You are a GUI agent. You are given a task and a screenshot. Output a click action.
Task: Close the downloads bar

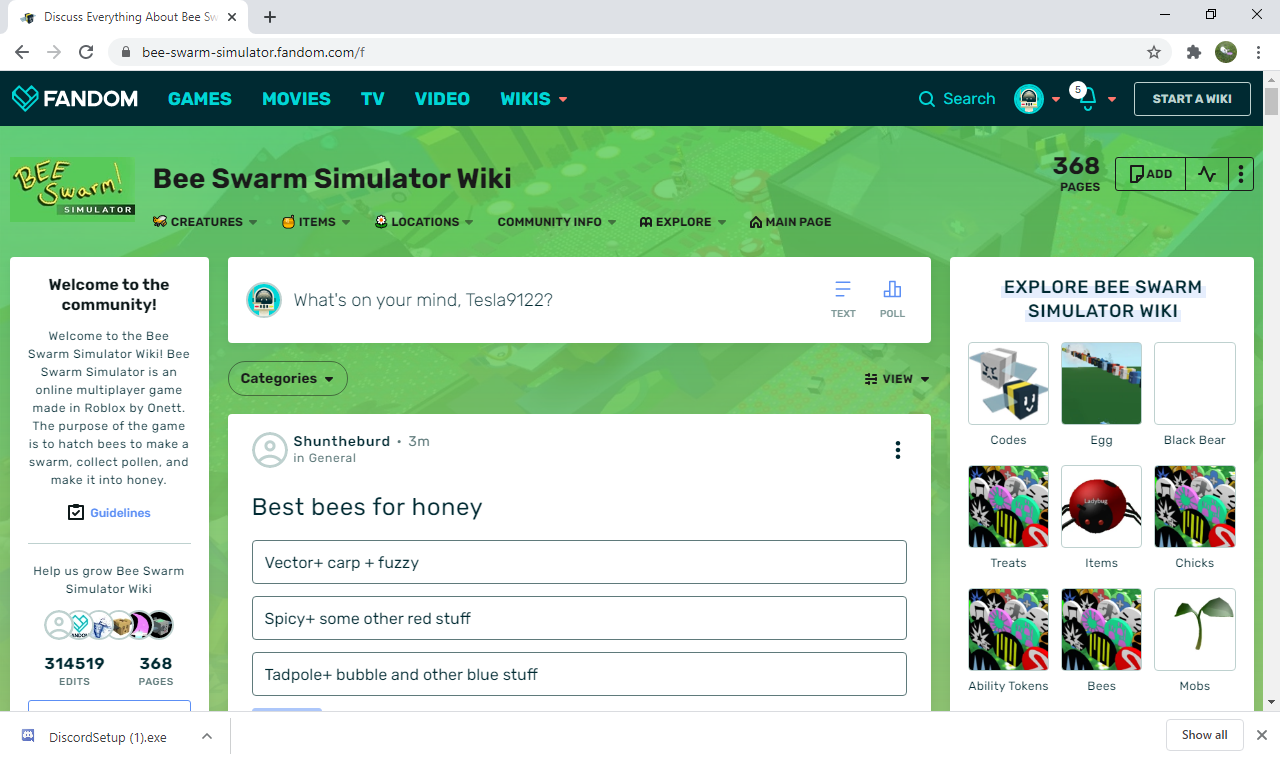pyautogui.click(x=1262, y=735)
